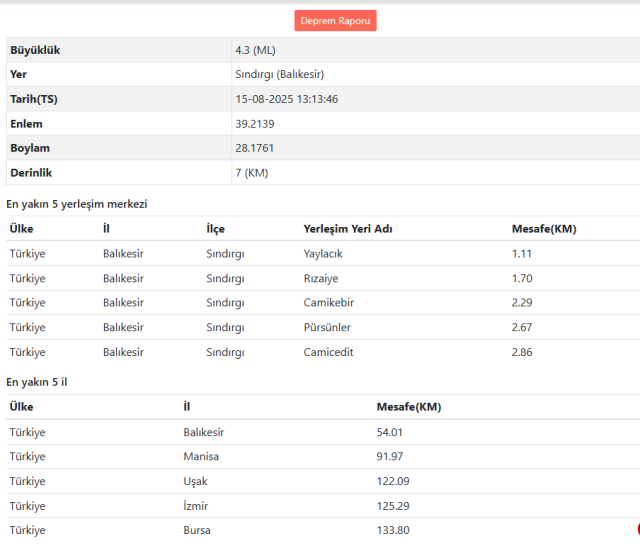Click the 'En yakın 5 il' heading
The width and height of the screenshot is (640, 550).
[37, 382]
